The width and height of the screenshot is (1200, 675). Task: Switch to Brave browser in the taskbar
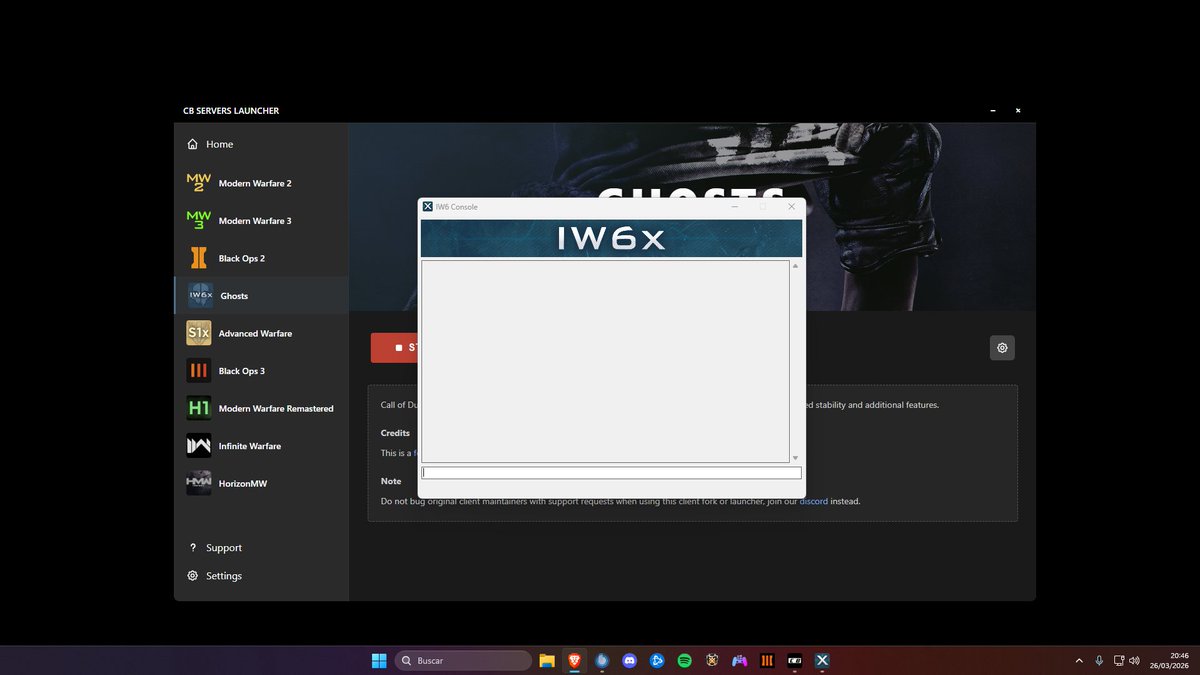tap(575, 661)
